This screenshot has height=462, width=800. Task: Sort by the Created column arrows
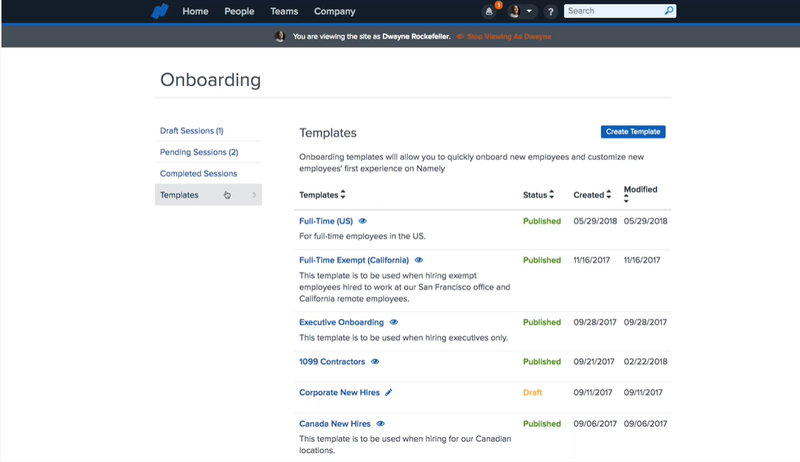tap(609, 195)
